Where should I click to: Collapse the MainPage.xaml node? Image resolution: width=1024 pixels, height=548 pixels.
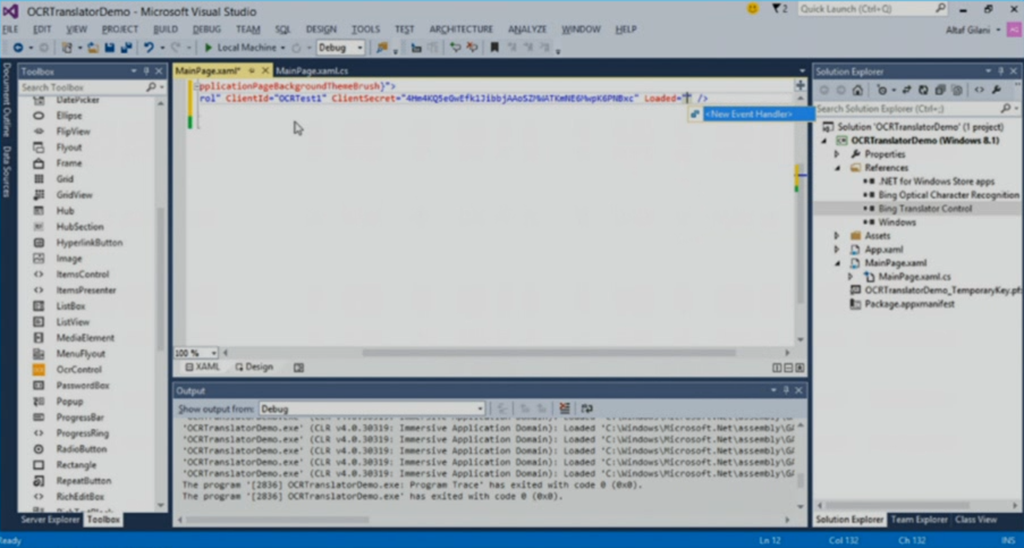pyautogui.click(x=838, y=263)
